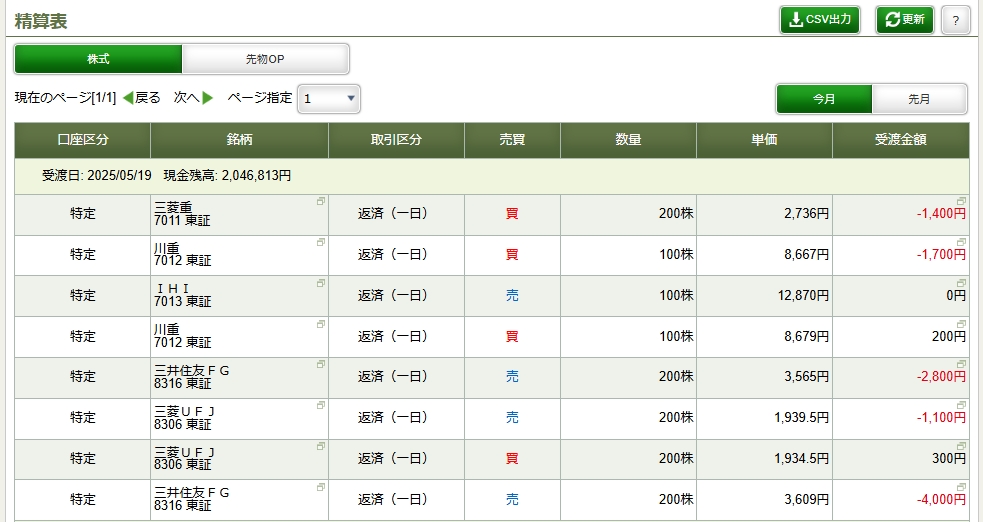Click the 3,609円 unit price cell
The image size is (983, 522).
(764, 499)
